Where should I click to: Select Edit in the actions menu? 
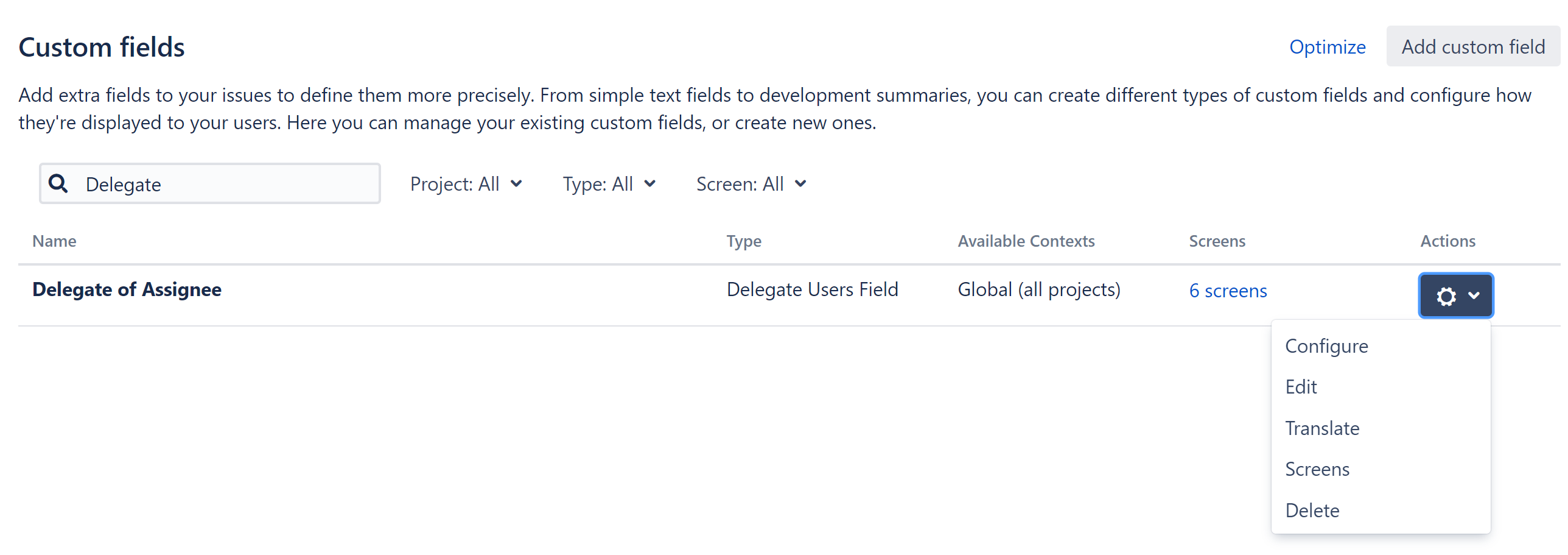click(1301, 387)
